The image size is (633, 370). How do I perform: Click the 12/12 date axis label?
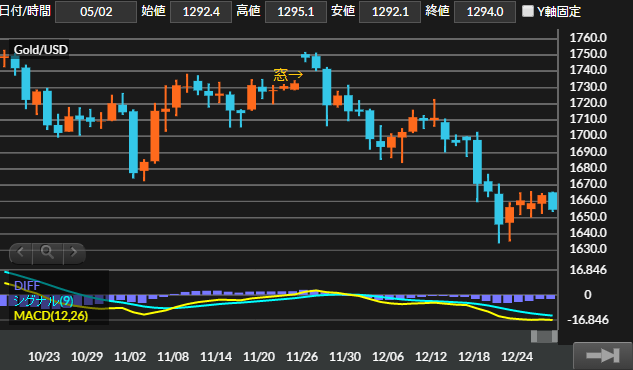click(431, 357)
